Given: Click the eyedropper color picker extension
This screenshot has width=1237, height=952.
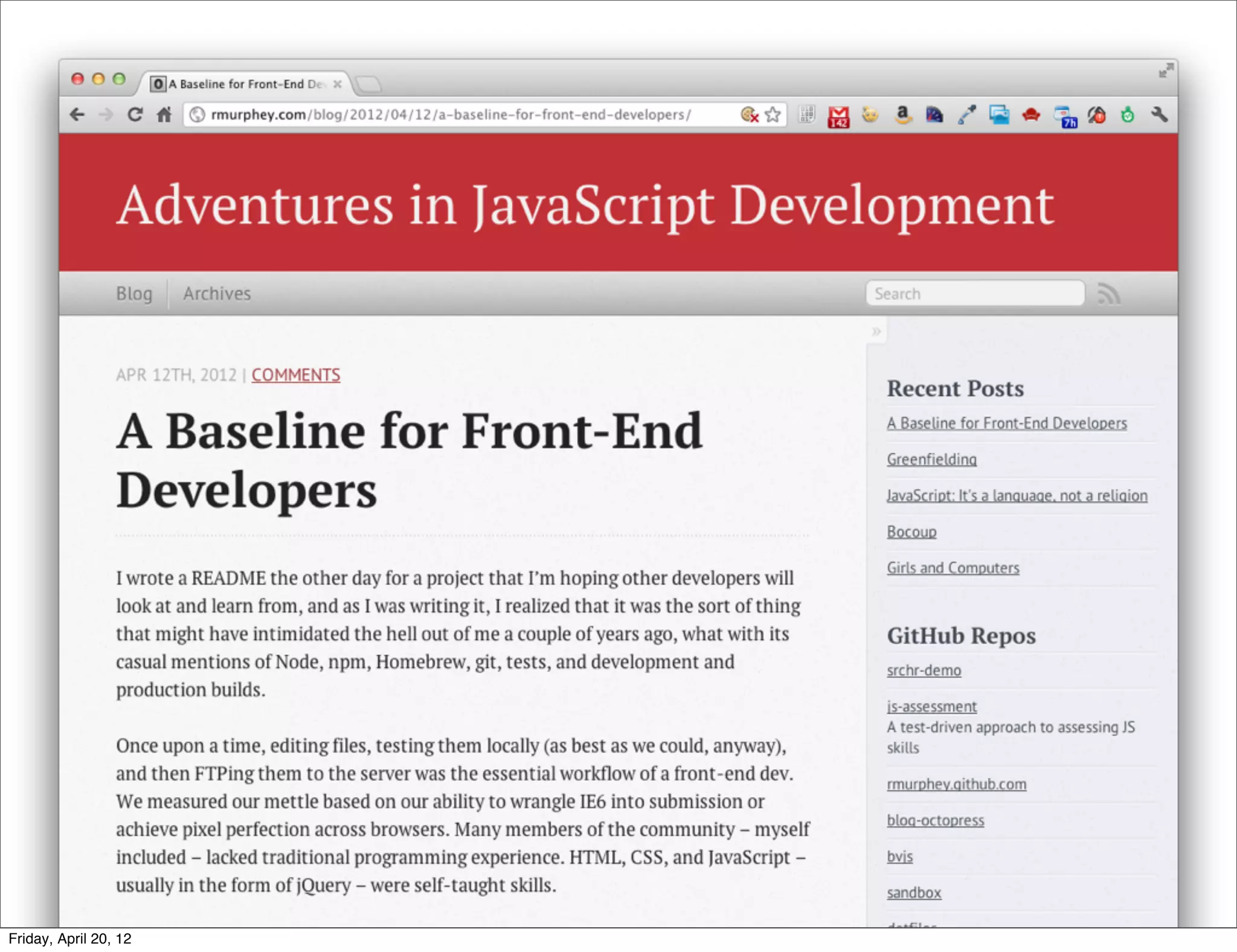Looking at the screenshot, I should 967,114.
